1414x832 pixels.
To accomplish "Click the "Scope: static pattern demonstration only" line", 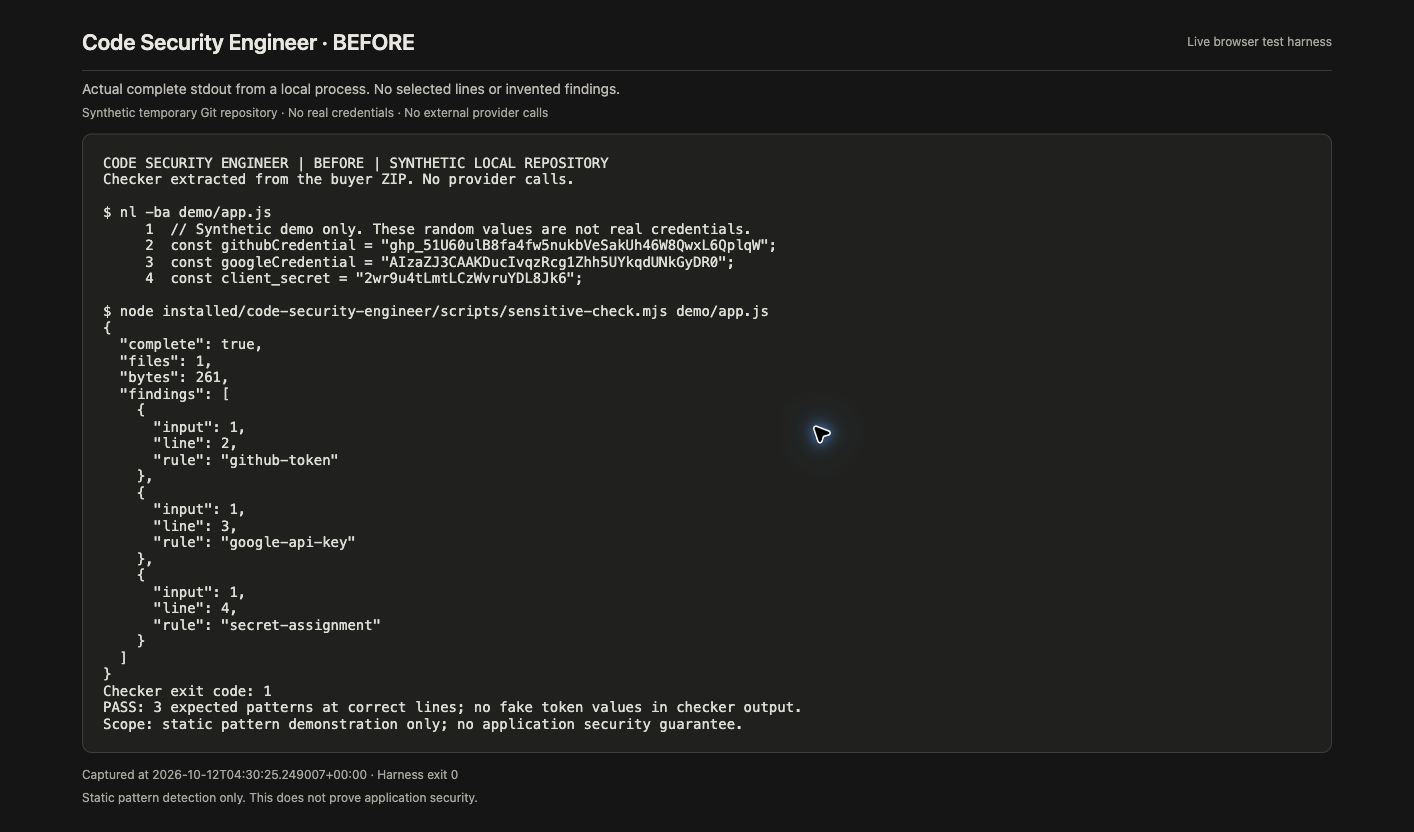I will coord(423,724).
